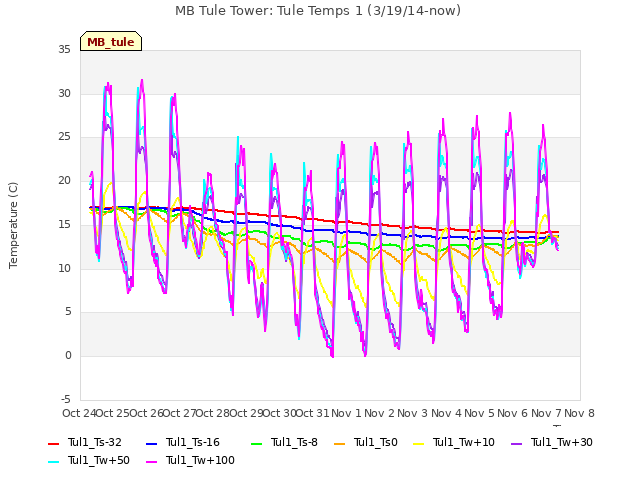Click the MB_tule label box

point(111,41)
